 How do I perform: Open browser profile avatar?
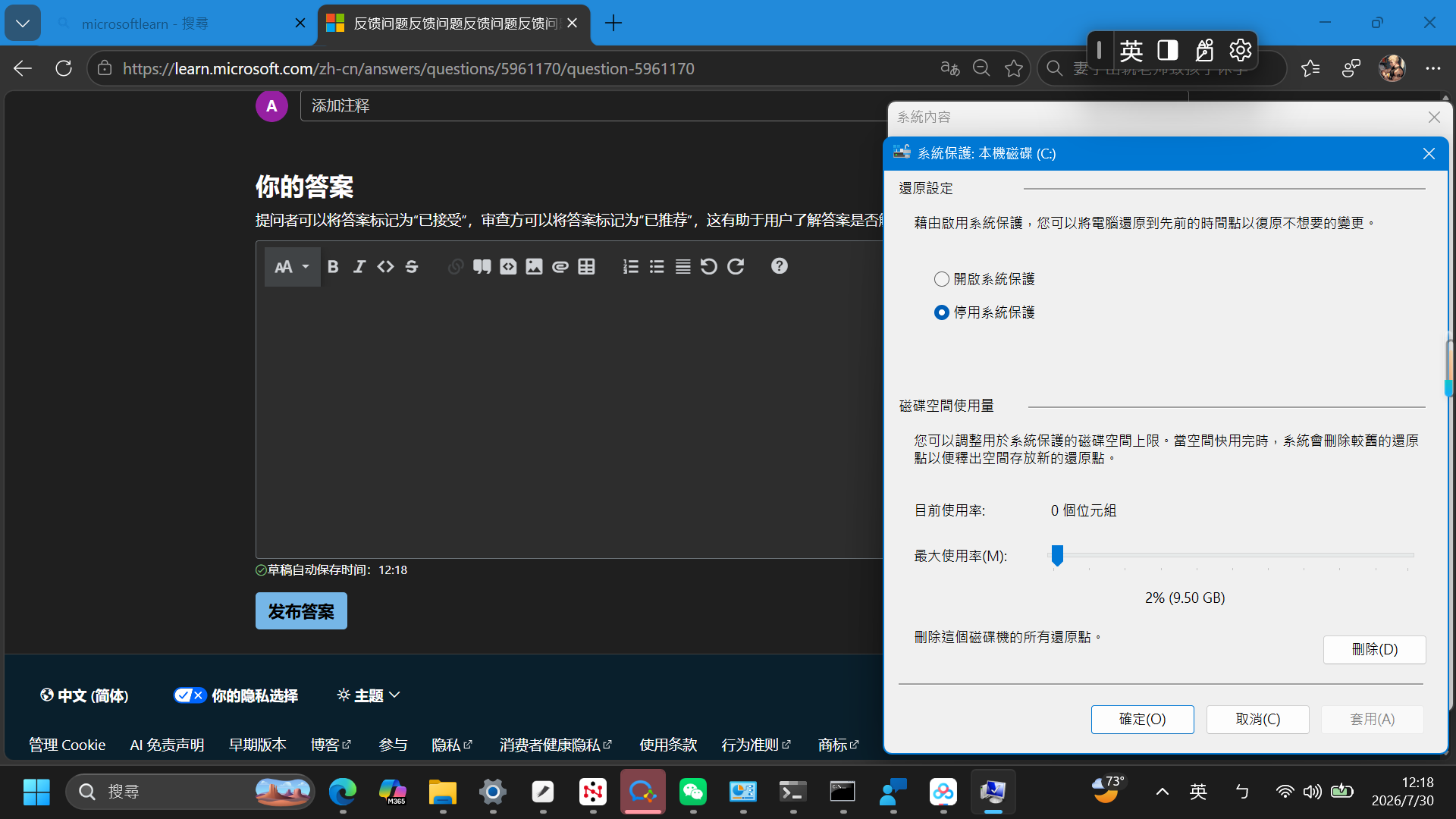[x=1392, y=68]
